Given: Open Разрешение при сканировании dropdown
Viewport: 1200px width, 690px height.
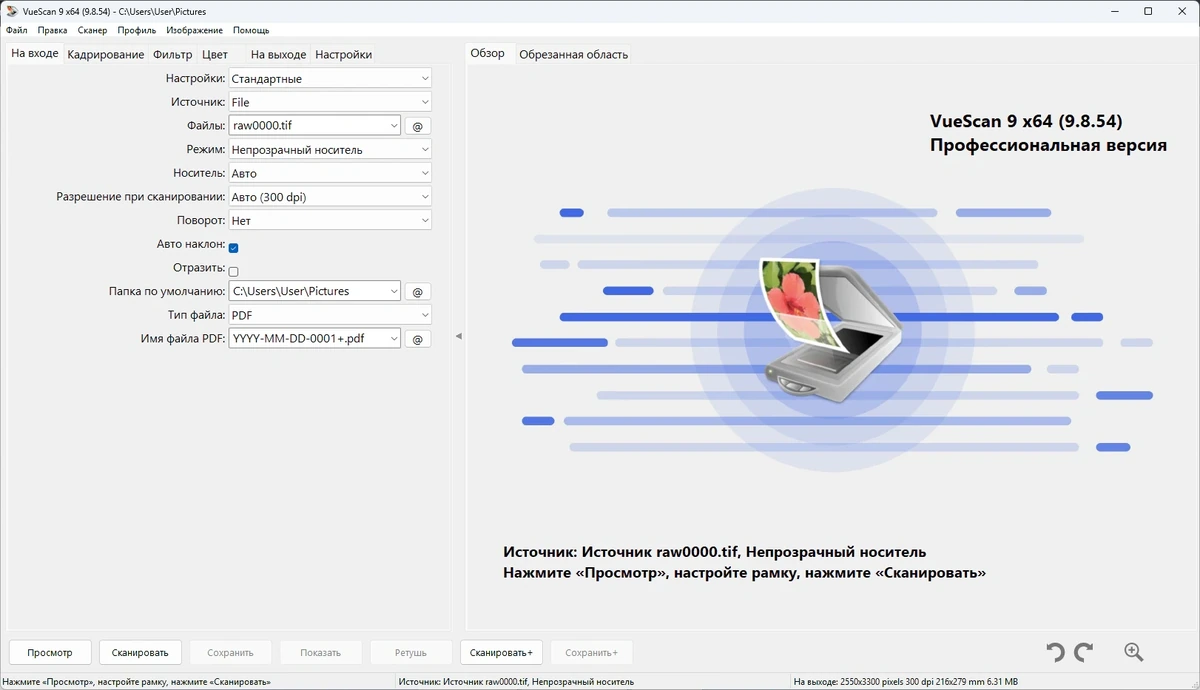Looking at the screenshot, I should pyautogui.click(x=330, y=197).
